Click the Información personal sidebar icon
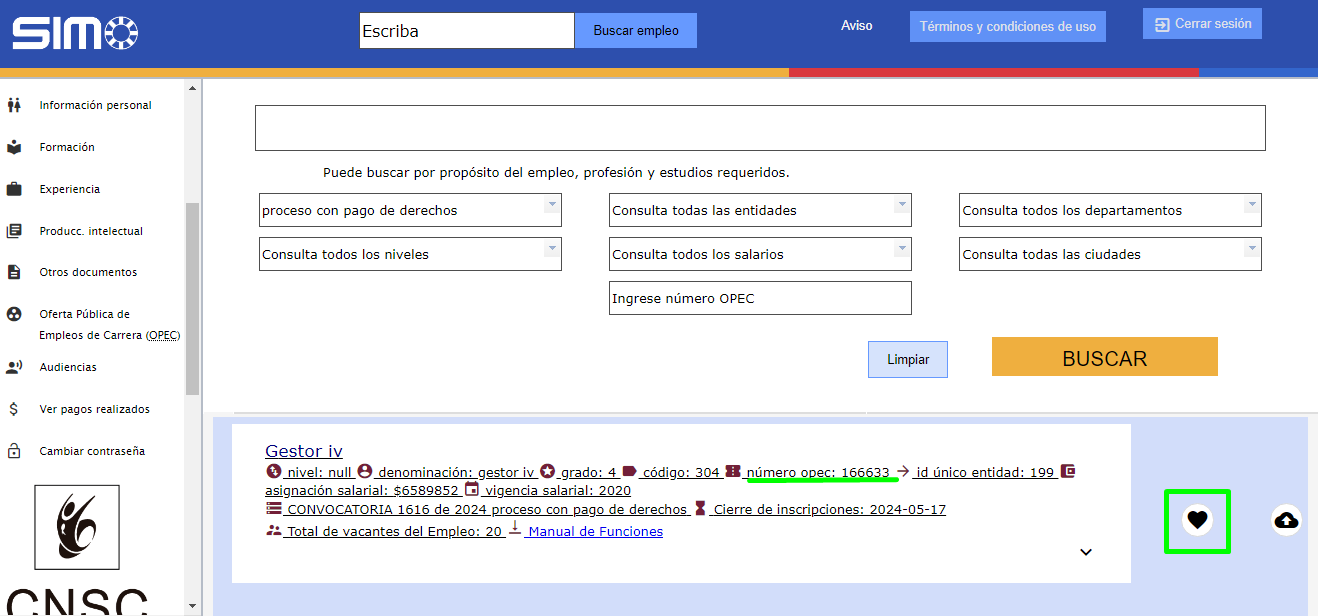 [x=14, y=105]
